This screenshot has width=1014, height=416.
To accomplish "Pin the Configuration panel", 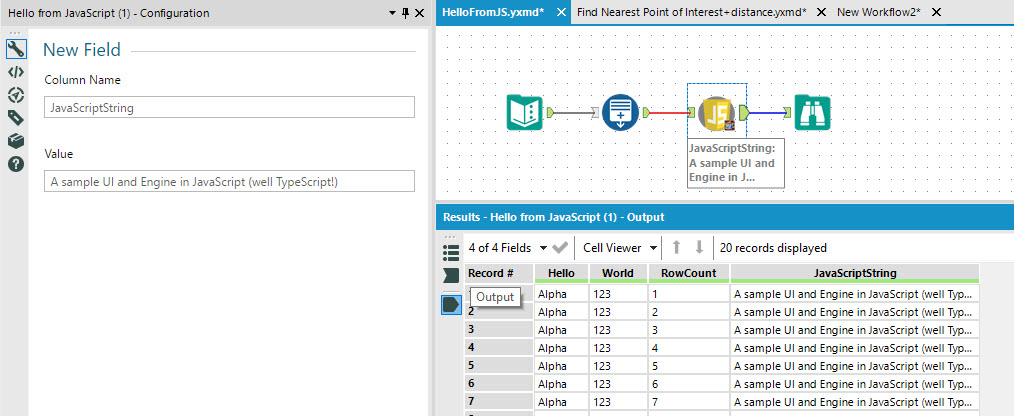I will click(x=406, y=13).
